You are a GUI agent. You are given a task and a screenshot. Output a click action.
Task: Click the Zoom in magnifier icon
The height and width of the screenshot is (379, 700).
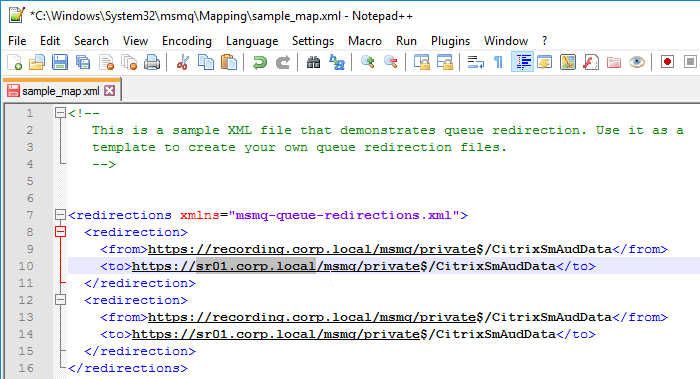pos(367,62)
